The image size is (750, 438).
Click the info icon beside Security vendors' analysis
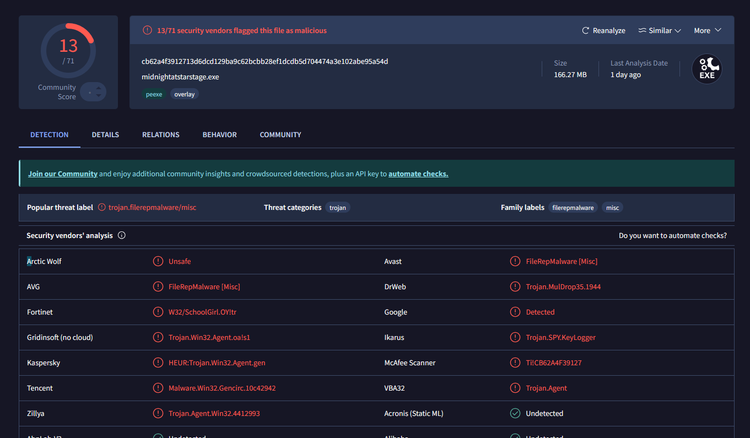121,235
